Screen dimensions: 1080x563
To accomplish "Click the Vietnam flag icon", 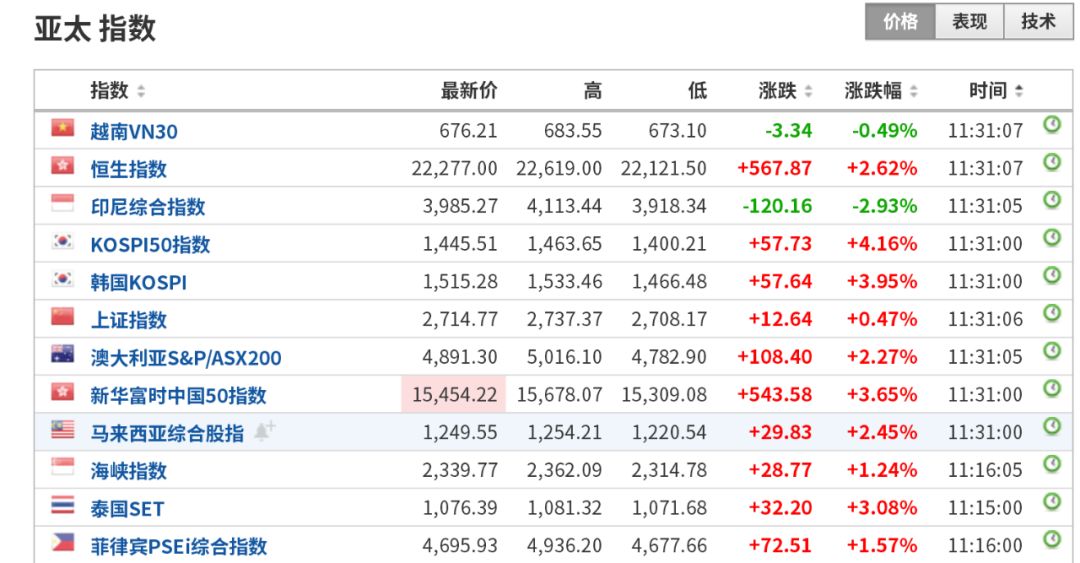I will pyautogui.click(x=63, y=128).
